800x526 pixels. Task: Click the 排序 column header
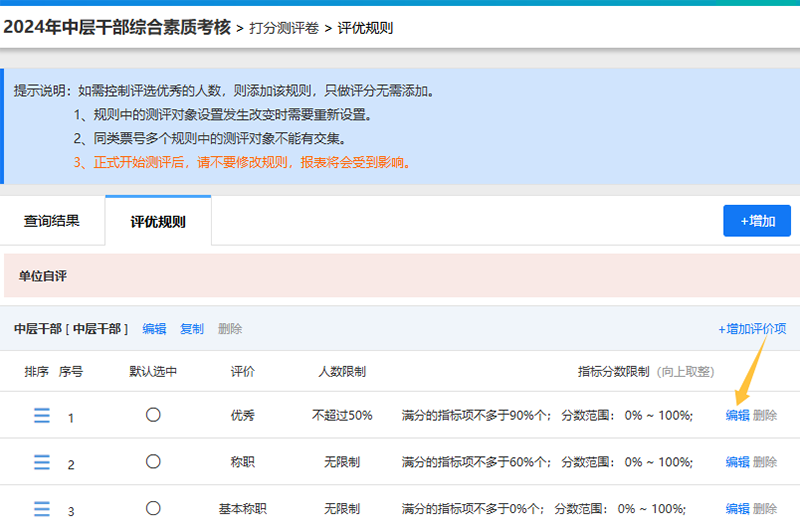tap(36, 371)
